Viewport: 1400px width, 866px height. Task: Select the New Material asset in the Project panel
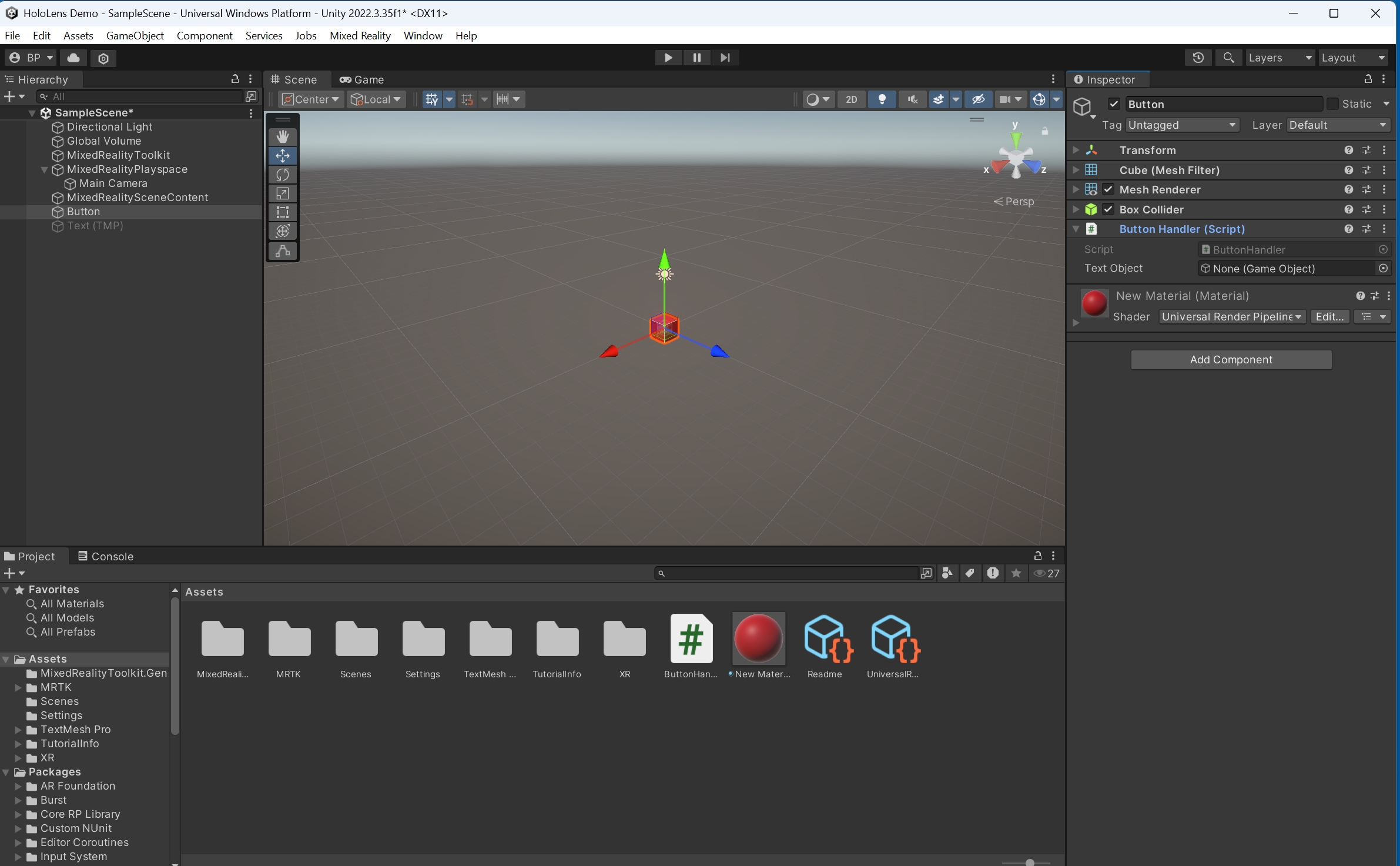[758, 638]
